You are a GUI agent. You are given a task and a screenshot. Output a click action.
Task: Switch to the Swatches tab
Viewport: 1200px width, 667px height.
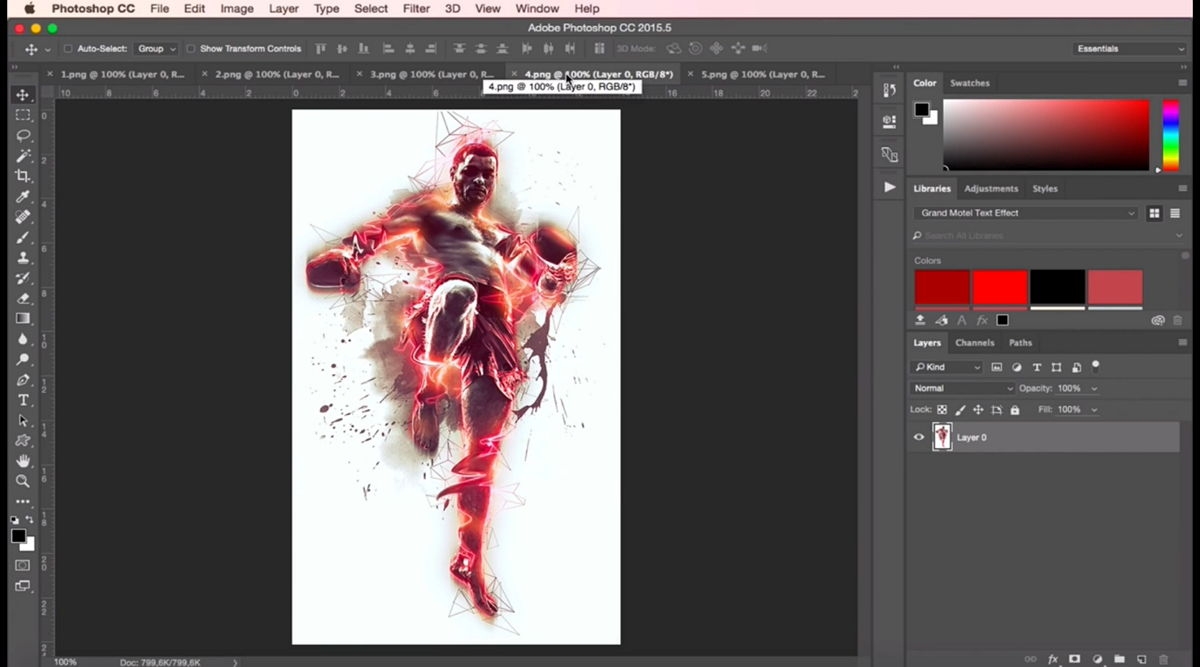[x=969, y=83]
